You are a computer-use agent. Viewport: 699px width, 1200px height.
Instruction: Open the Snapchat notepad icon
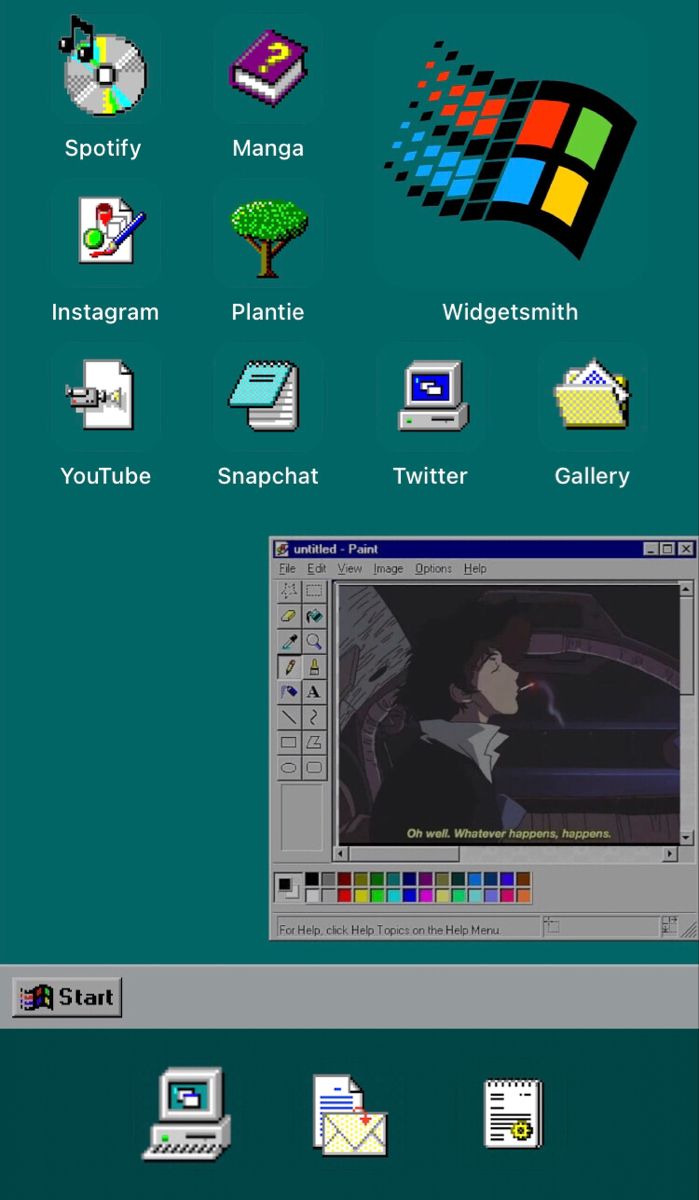267,398
